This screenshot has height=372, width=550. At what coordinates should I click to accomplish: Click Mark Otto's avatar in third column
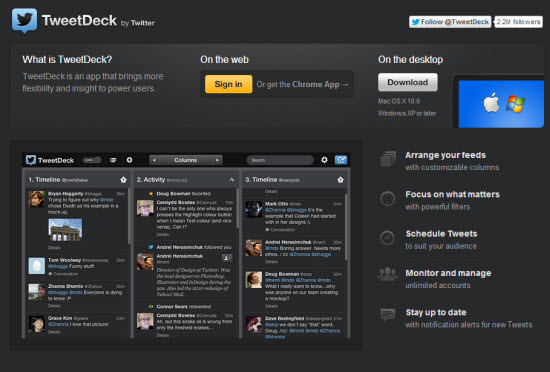(254, 209)
